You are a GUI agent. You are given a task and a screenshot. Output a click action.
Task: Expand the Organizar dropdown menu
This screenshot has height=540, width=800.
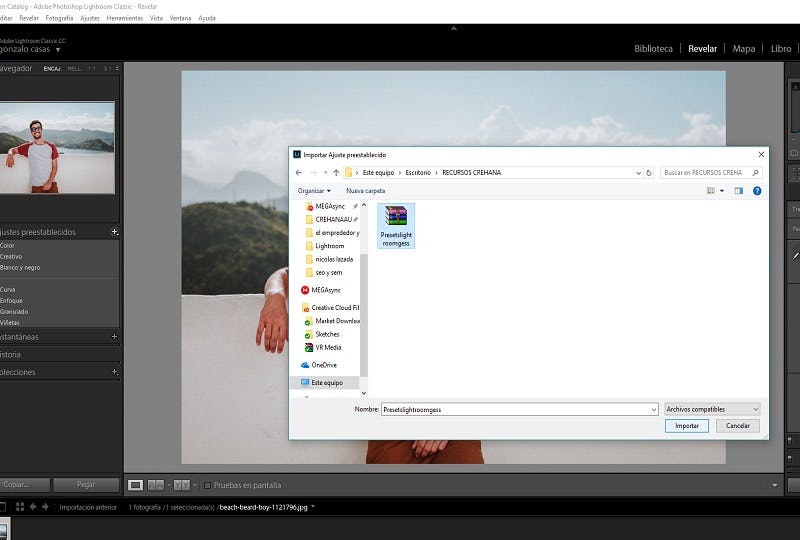(314, 190)
